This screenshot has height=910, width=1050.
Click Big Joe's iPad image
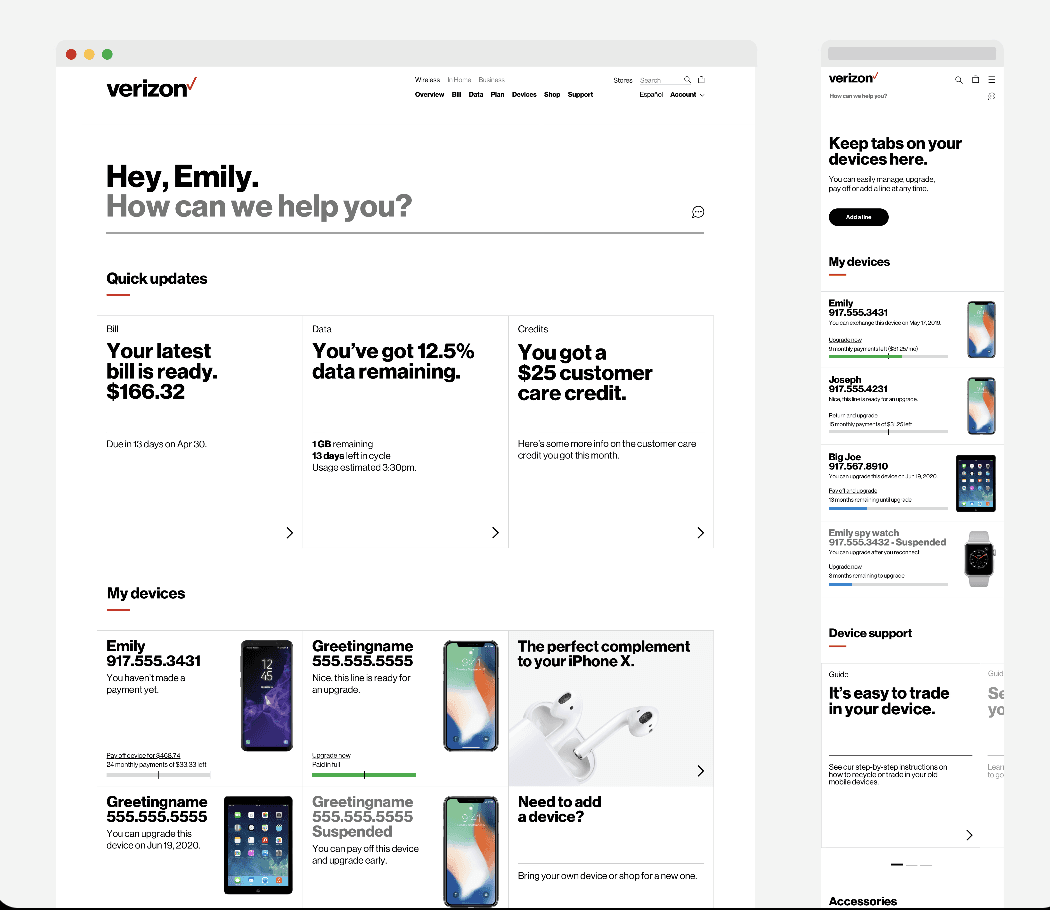976,483
